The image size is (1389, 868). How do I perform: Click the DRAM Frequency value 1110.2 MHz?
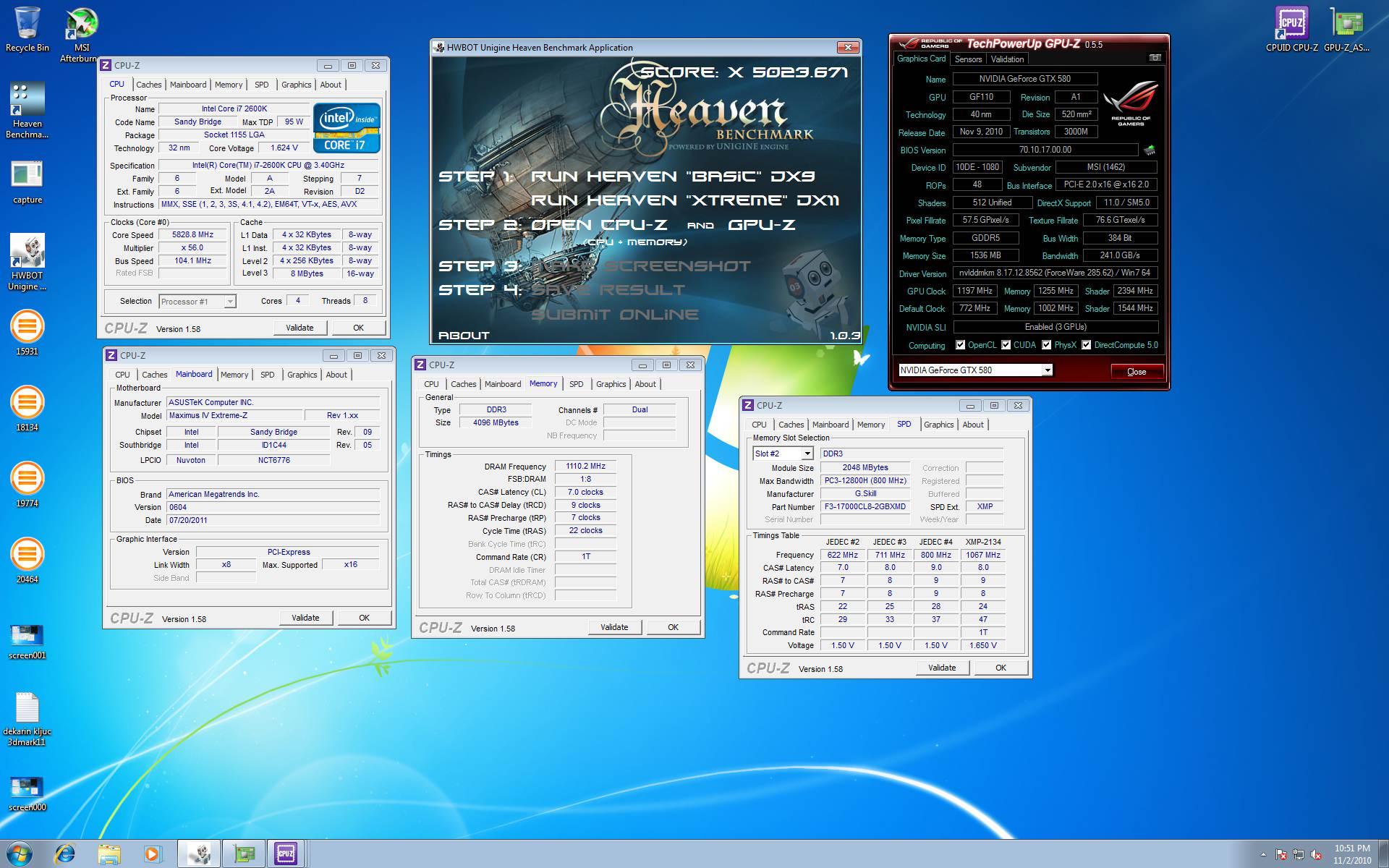pos(585,467)
